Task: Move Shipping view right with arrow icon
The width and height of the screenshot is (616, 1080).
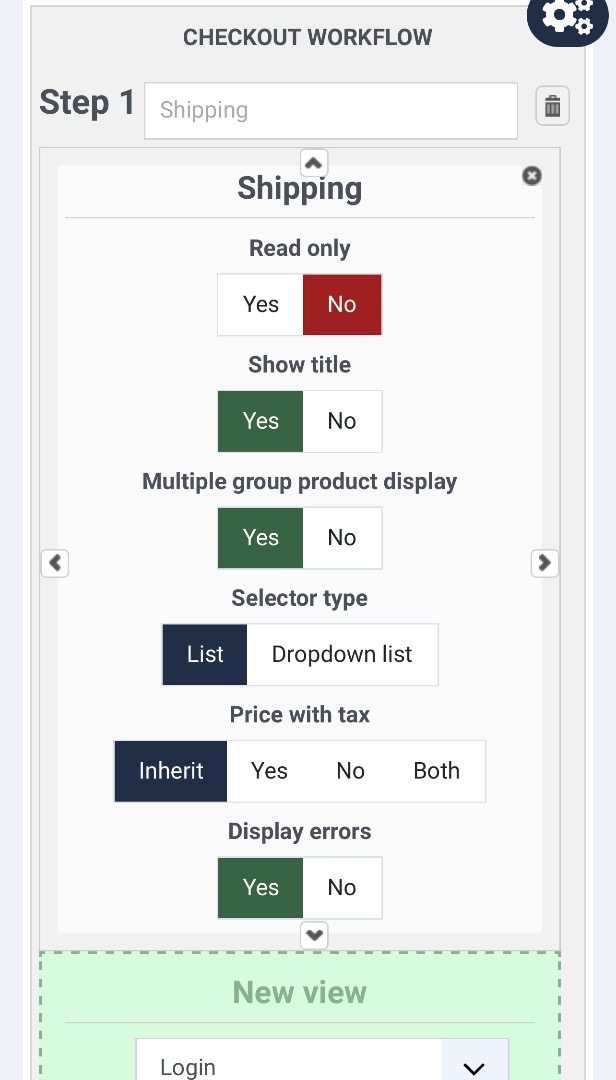Action: [x=544, y=563]
